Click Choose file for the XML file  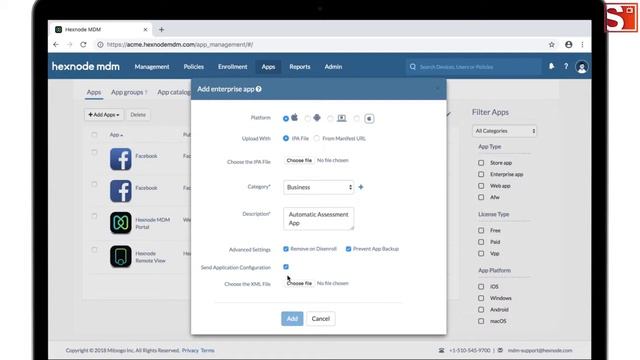coord(299,283)
